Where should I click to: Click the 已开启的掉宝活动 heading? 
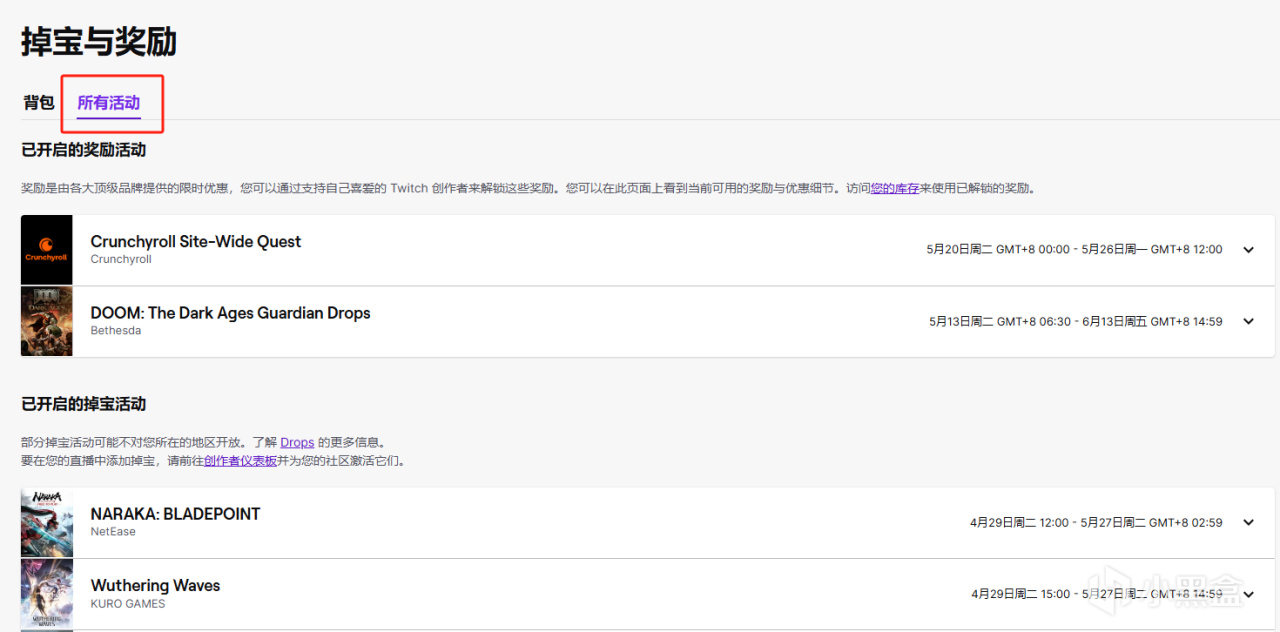[x=84, y=404]
